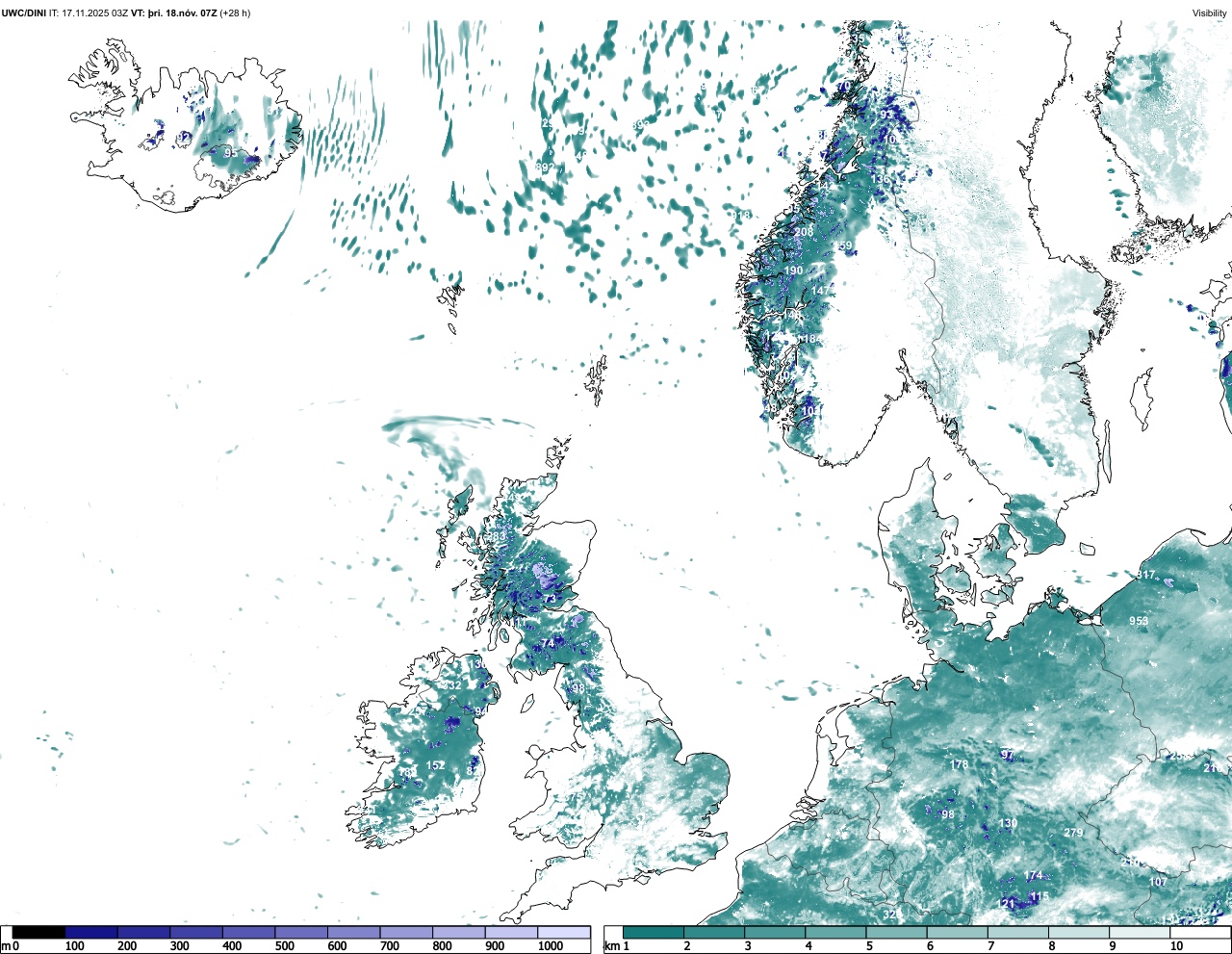Click the darkest teal 1 km legend swatch
Screen dimensions: 1232x954
click(x=654, y=932)
